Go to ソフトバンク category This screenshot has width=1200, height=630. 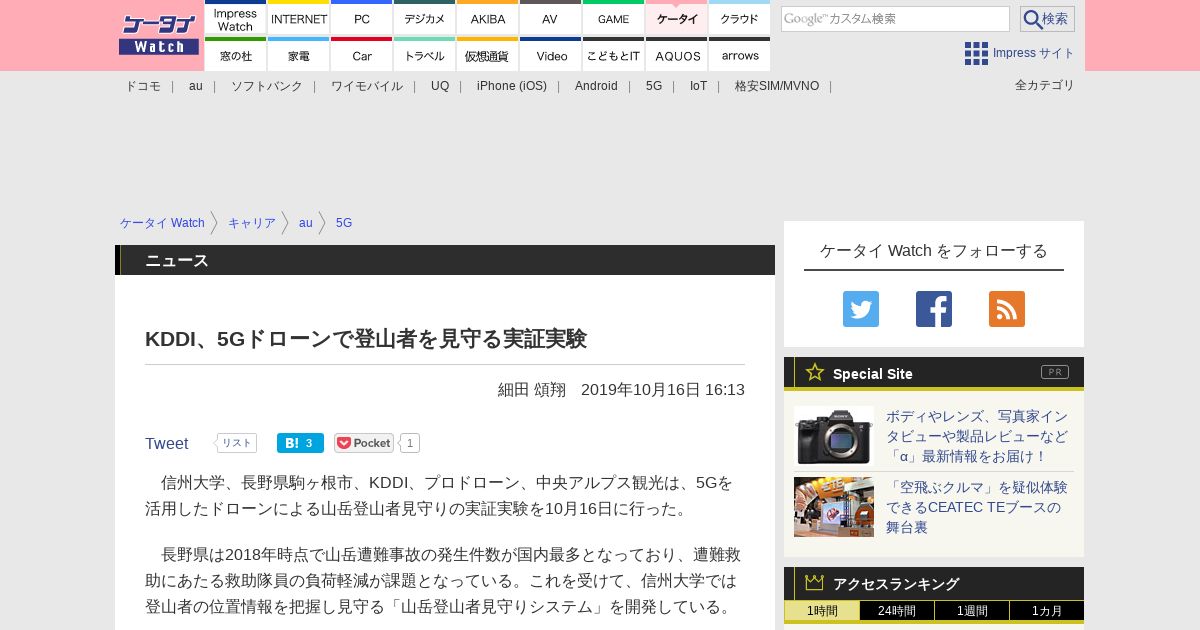[267, 86]
